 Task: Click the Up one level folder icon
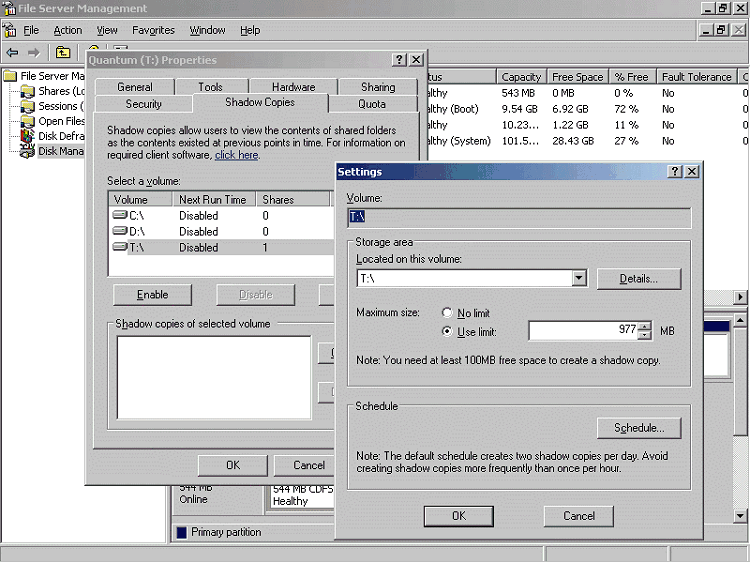pyautogui.click(x=63, y=52)
